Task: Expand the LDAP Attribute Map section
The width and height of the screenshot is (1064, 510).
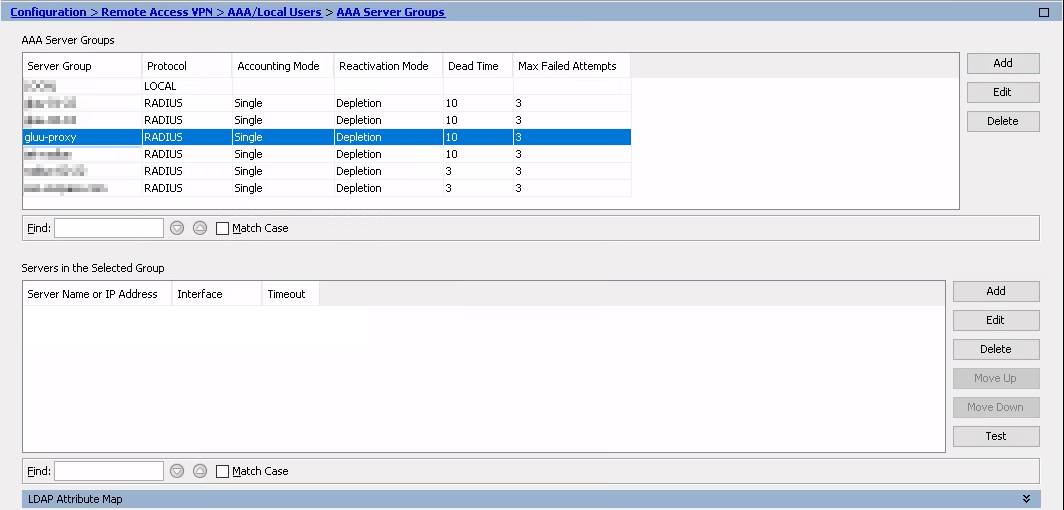Action: point(1026,498)
